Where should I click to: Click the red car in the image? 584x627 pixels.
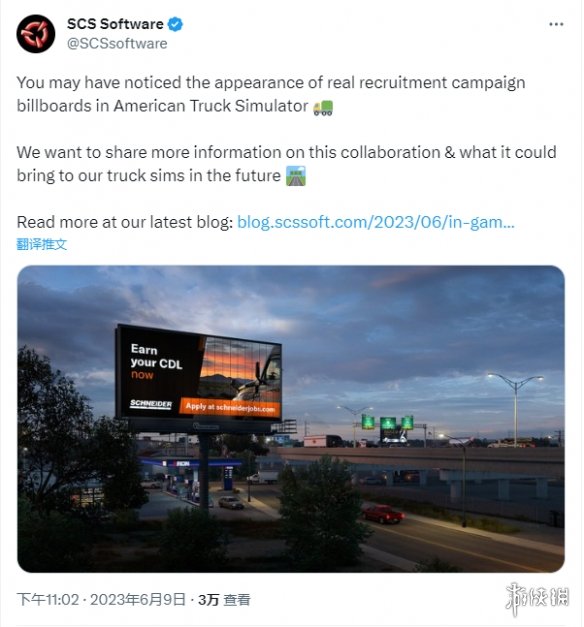tap(383, 514)
